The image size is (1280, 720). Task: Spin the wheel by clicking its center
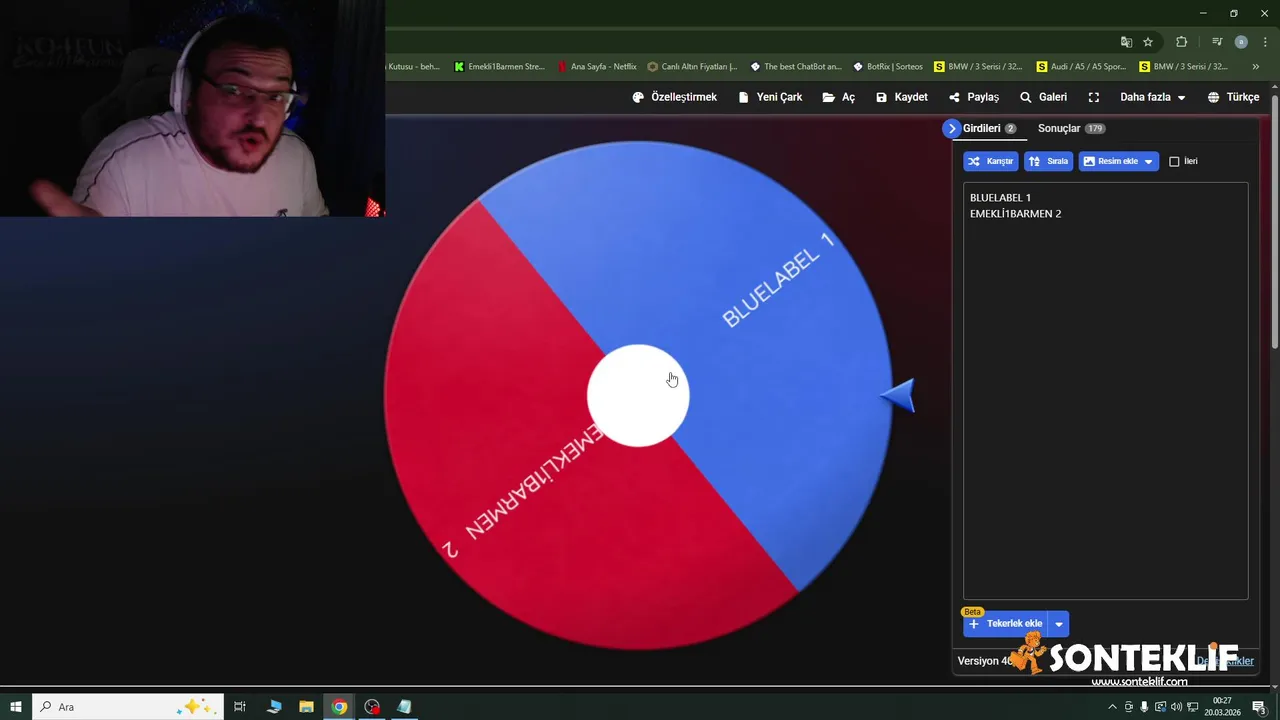(638, 396)
